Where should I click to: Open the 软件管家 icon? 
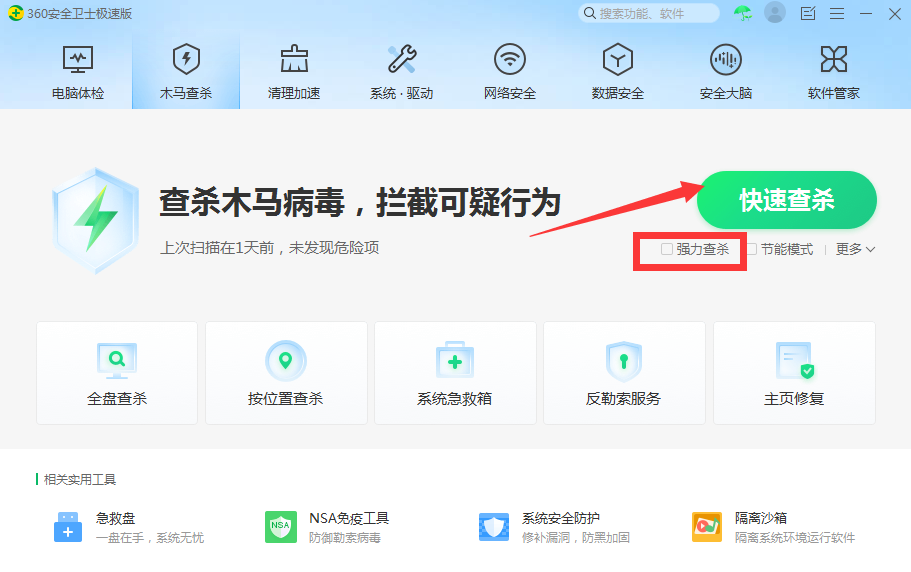coord(834,59)
